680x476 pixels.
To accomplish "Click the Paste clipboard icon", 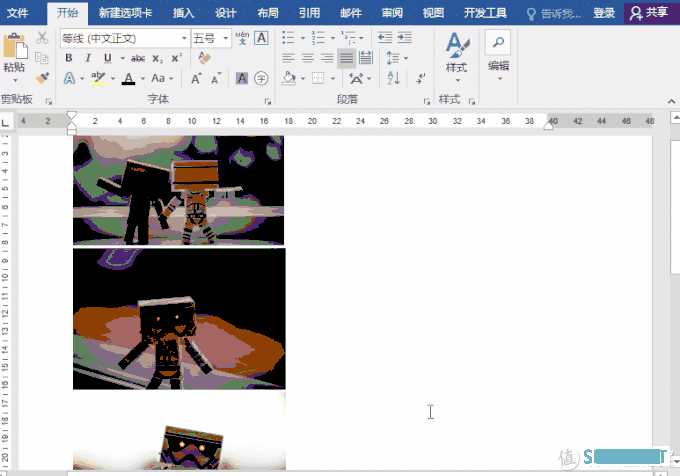I will point(15,46).
